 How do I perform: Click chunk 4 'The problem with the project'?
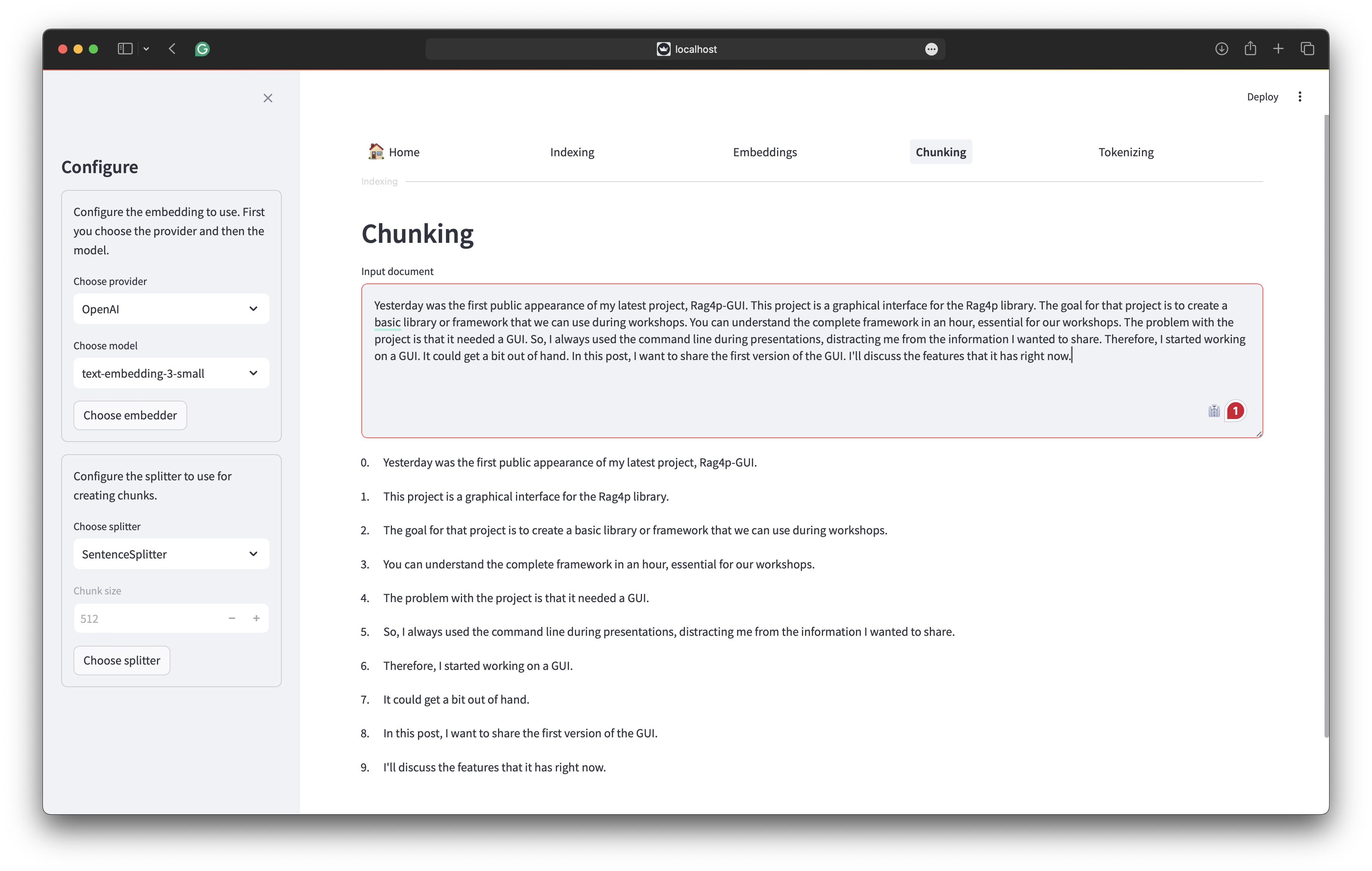[x=516, y=598]
